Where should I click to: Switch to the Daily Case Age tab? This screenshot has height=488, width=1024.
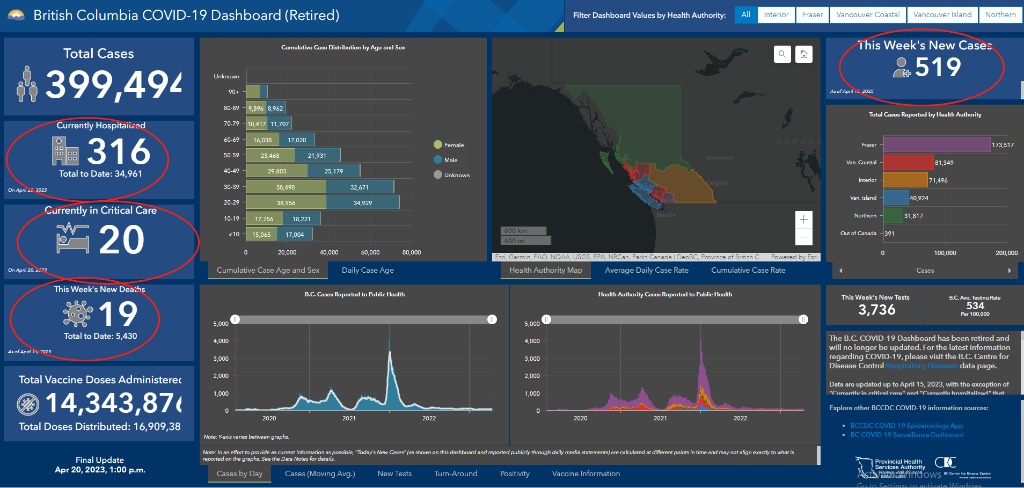coord(368,270)
